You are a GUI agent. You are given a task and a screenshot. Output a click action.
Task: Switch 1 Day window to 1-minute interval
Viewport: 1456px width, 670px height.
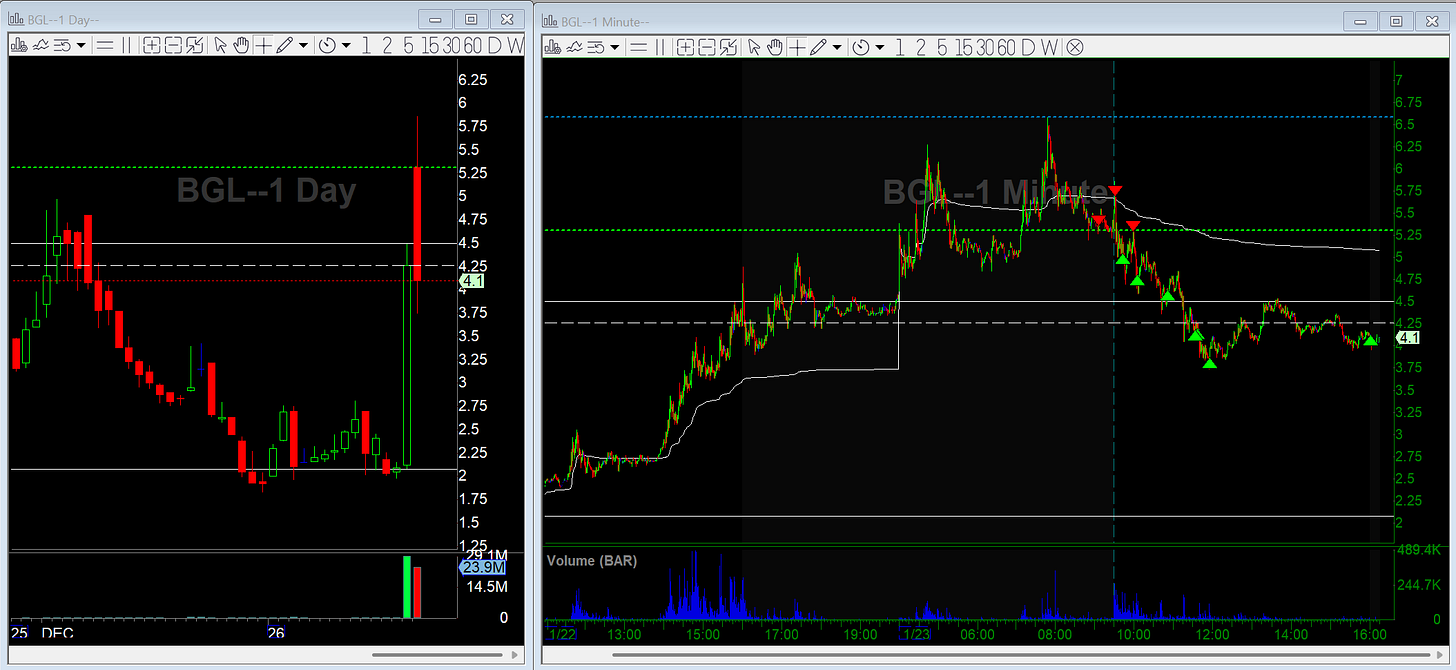366,45
